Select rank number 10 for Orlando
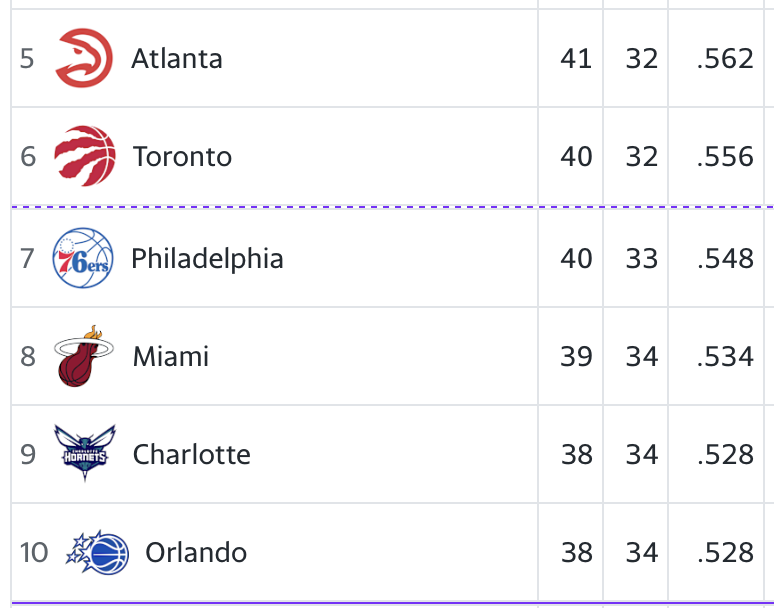This screenshot has height=608, width=774. [34, 552]
